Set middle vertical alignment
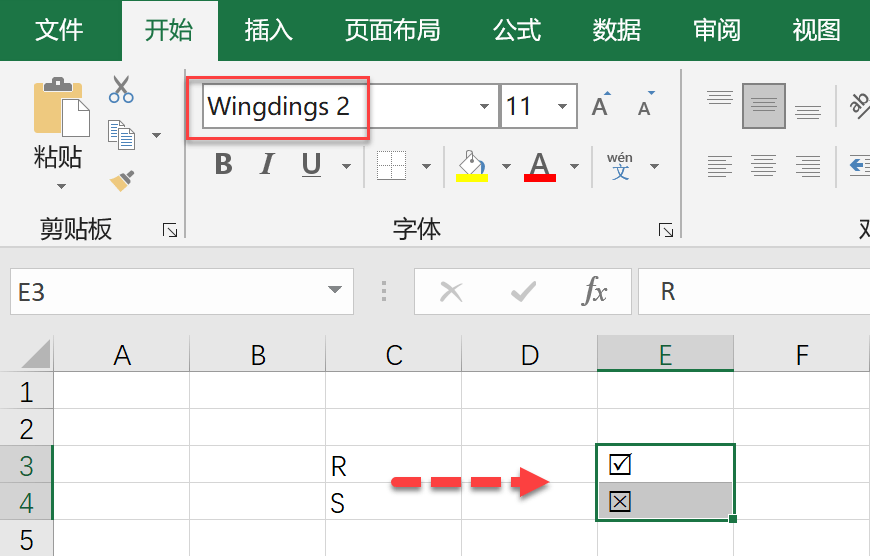The height and width of the screenshot is (556, 870). [x=764, y=105]
